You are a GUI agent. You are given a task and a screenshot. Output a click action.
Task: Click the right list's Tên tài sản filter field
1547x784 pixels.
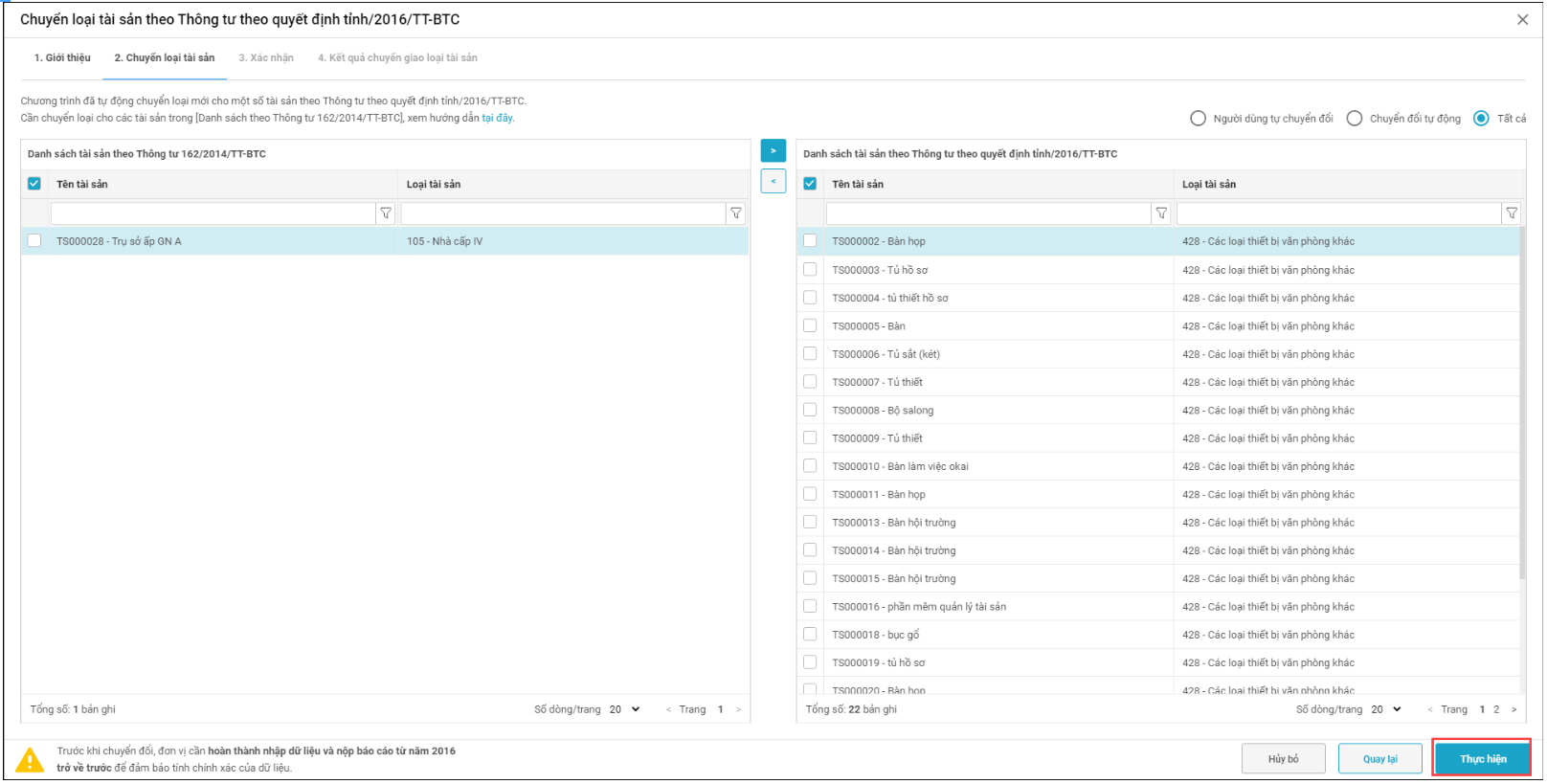(x=987, y=213)
